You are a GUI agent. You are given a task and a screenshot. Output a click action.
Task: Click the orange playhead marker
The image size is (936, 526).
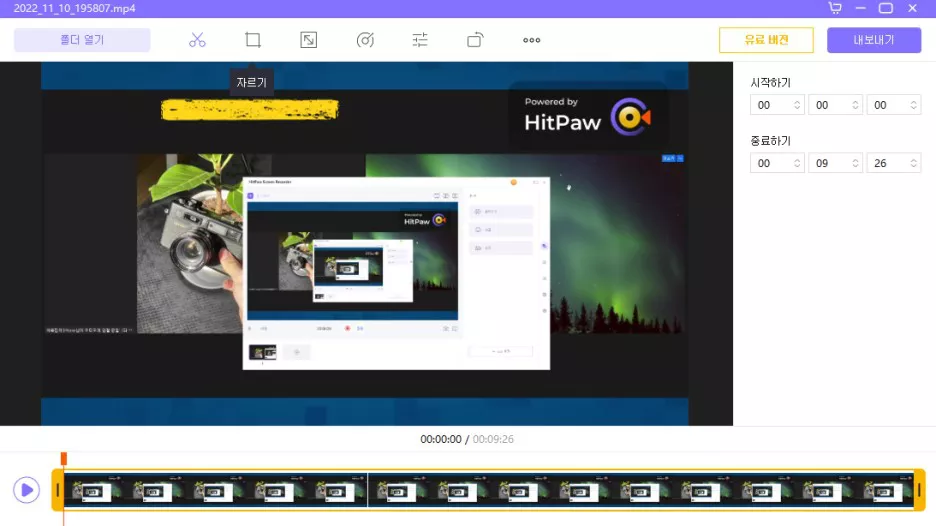pyautogui.click(x=64, y=458)
